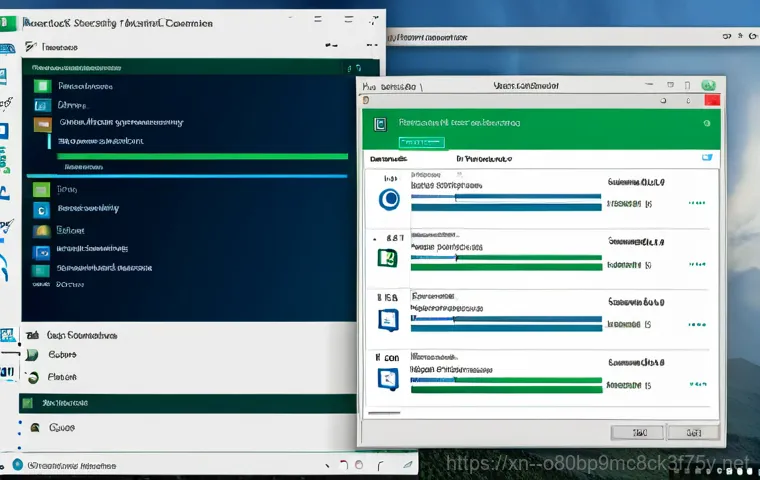Click the blue circle icon in the left window status bar
The image size is (760, 480).
tap(18, 464)
